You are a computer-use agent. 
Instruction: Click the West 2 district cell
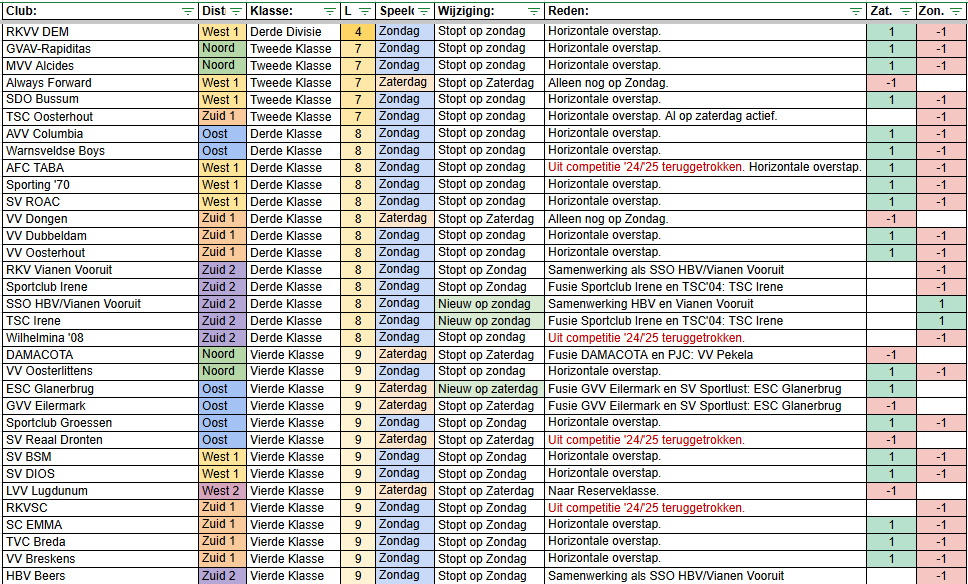pos(222,491)
